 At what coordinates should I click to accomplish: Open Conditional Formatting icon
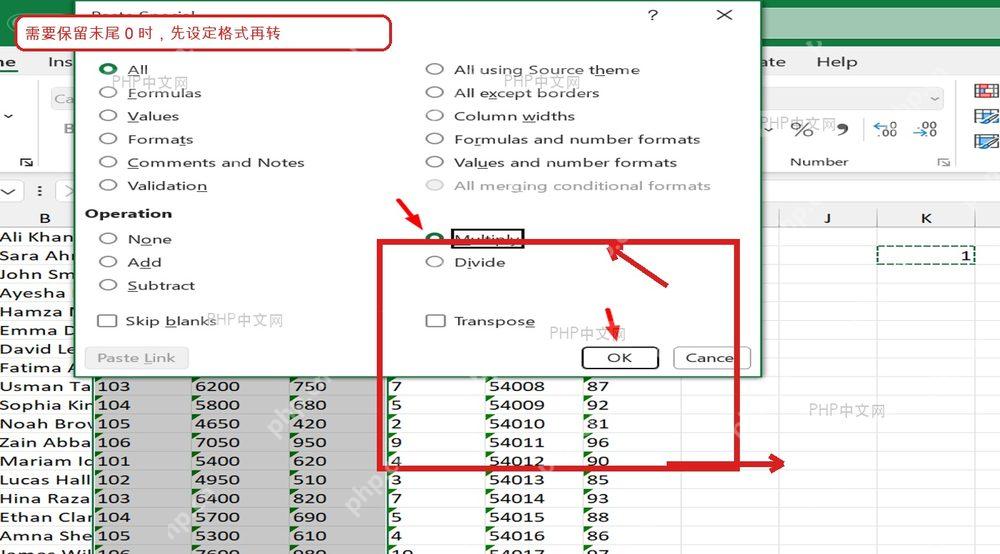tap(986, 91)
